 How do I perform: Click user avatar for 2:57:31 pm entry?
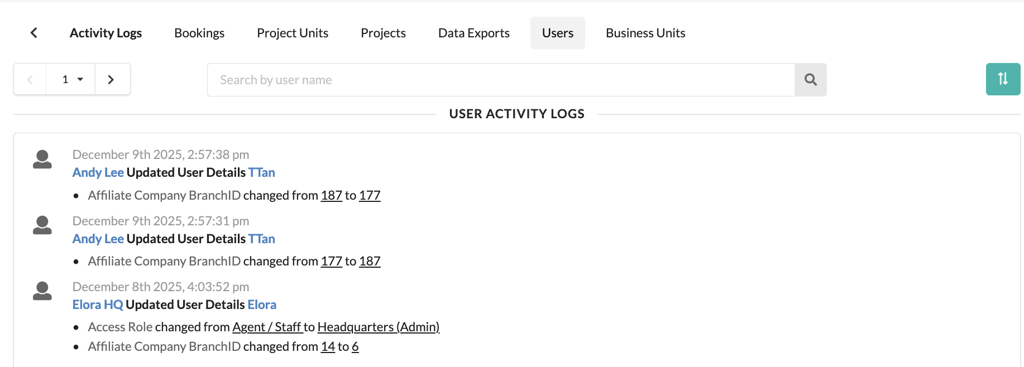42,225
